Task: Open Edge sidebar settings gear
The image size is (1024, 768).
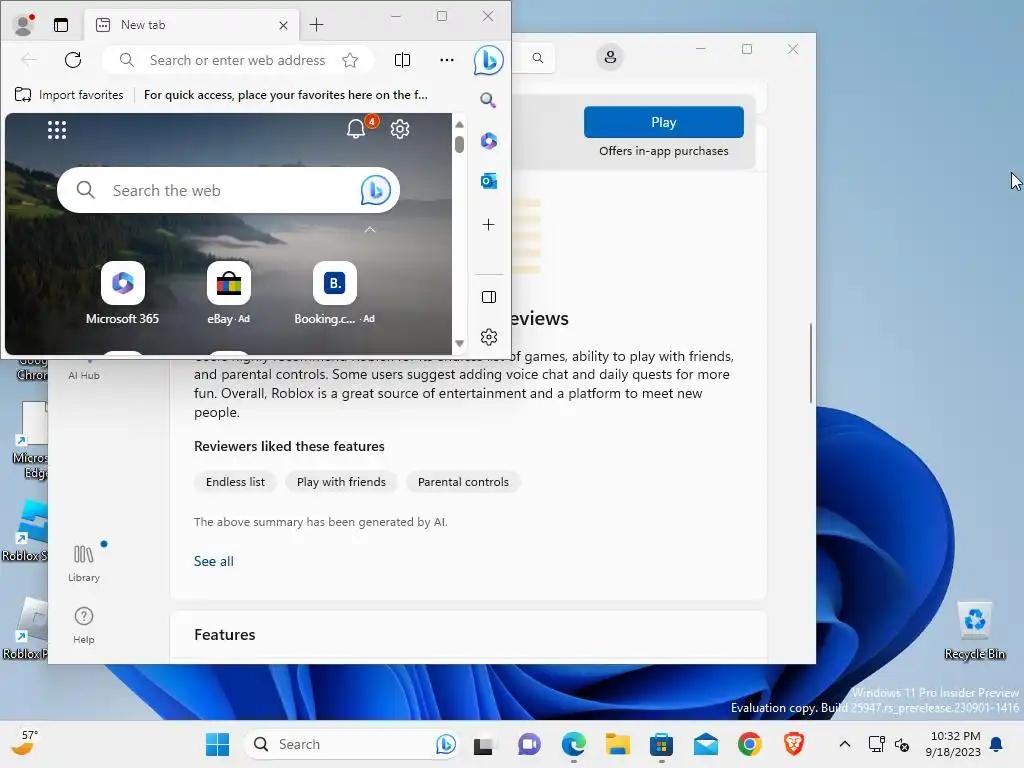Action: click(x=488, y=337)
